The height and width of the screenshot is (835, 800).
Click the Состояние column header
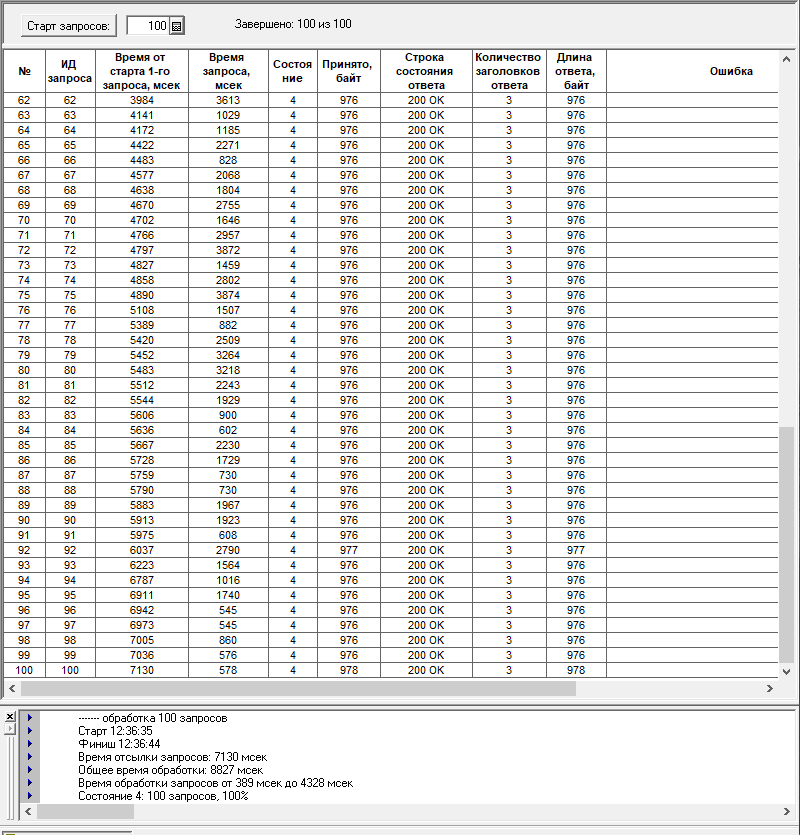click(x=293, y=71)
